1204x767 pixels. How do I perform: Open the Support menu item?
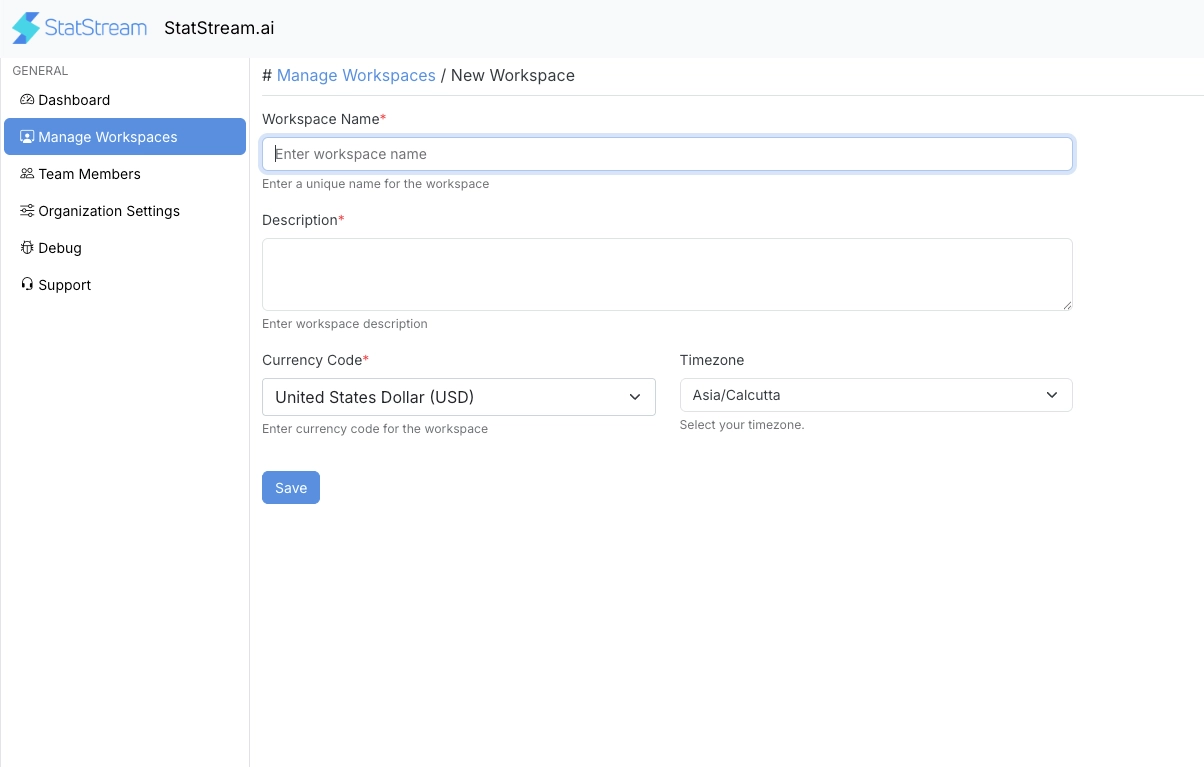125,285
